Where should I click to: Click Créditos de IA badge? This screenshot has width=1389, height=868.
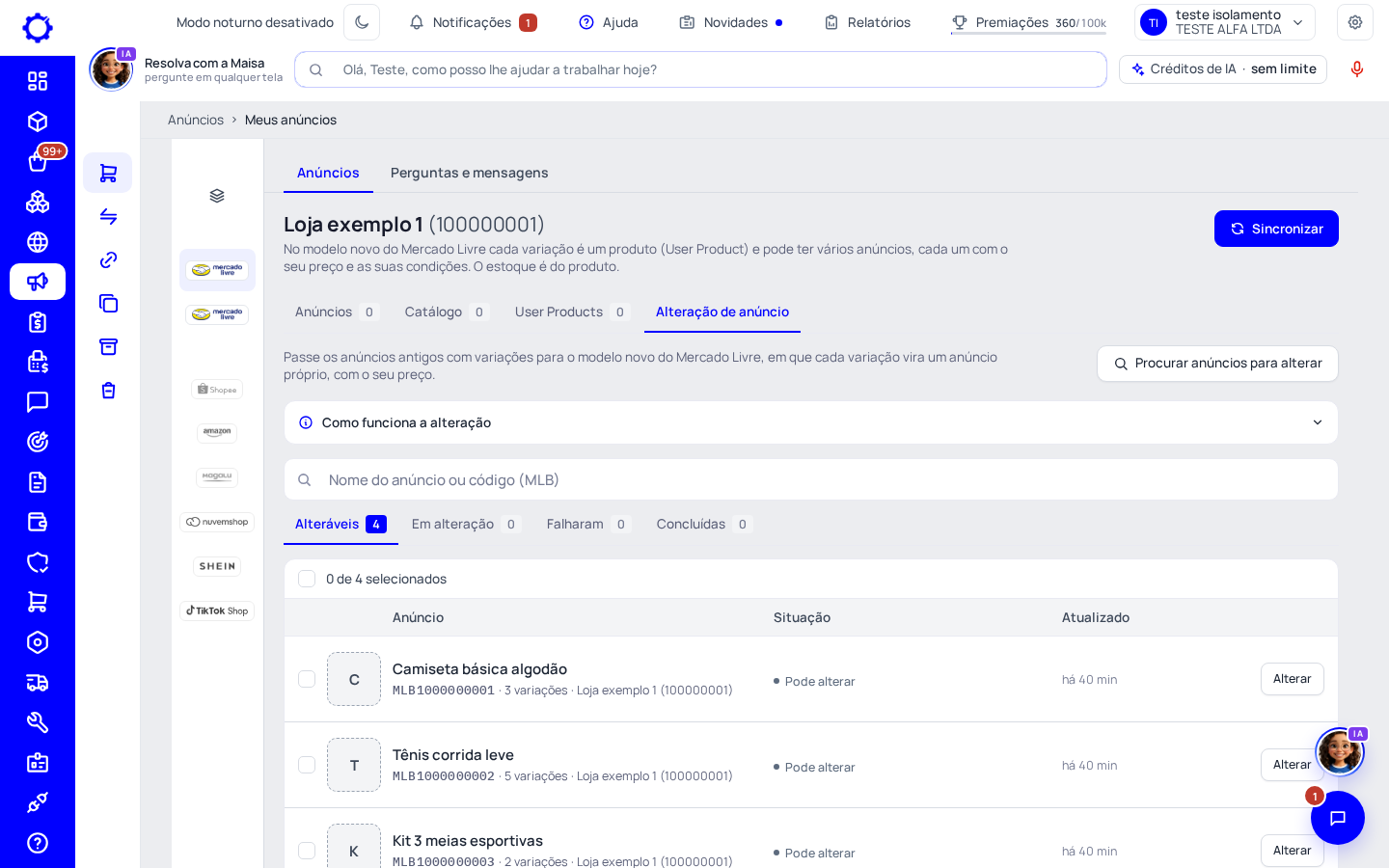pyautogui.click(x=1223, y=69)
